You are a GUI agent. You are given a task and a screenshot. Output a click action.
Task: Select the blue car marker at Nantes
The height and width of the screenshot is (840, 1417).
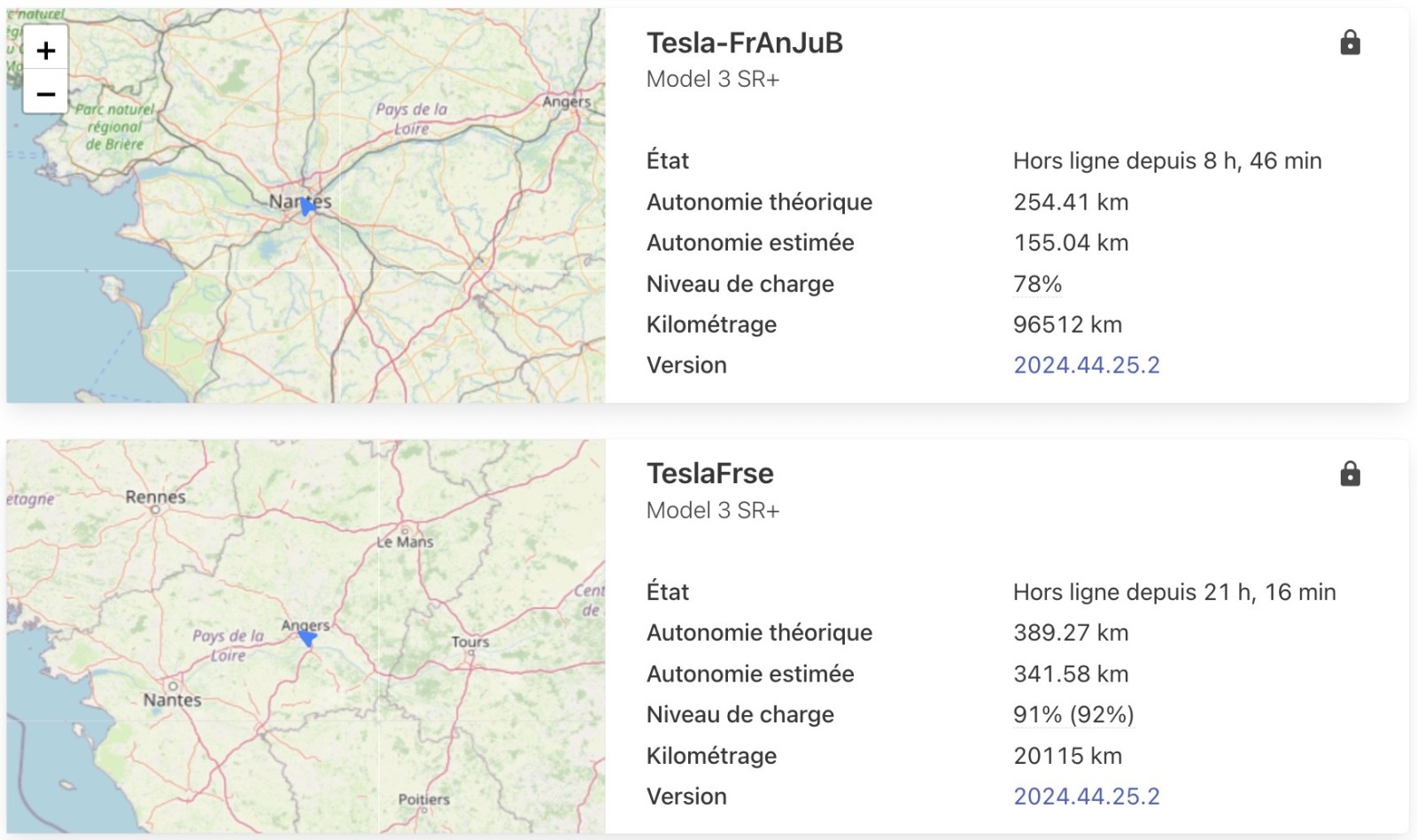coord(306,206)
